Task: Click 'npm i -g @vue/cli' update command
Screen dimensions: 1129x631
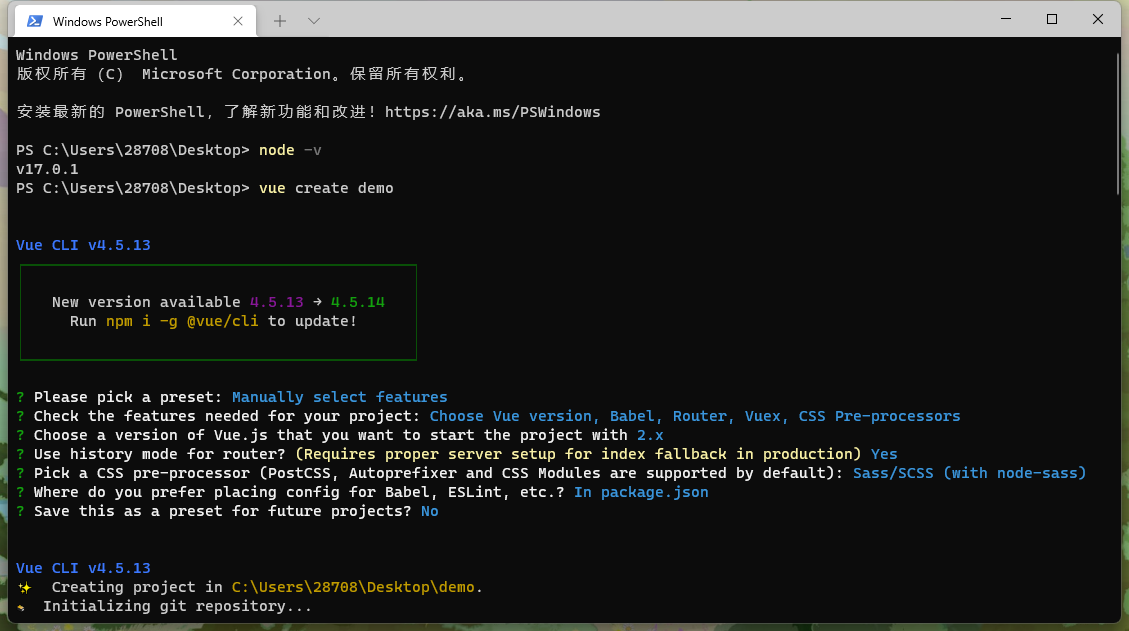Action: point(182,321)
